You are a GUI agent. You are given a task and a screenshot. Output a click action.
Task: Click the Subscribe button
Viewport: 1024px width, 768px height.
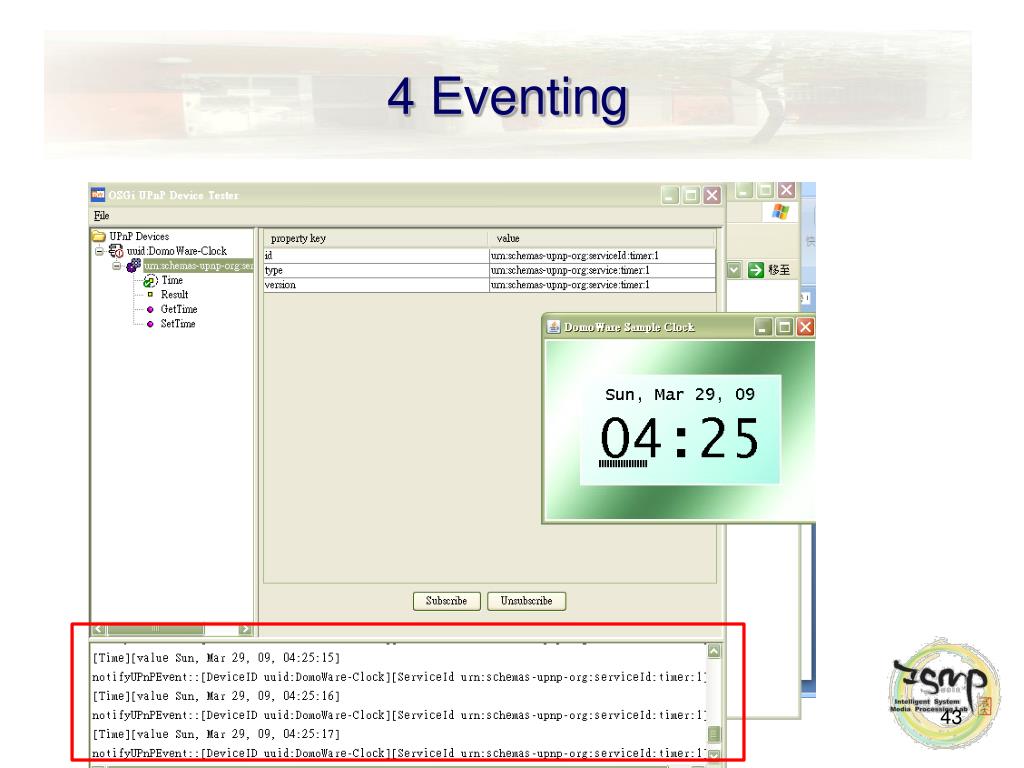447,601
